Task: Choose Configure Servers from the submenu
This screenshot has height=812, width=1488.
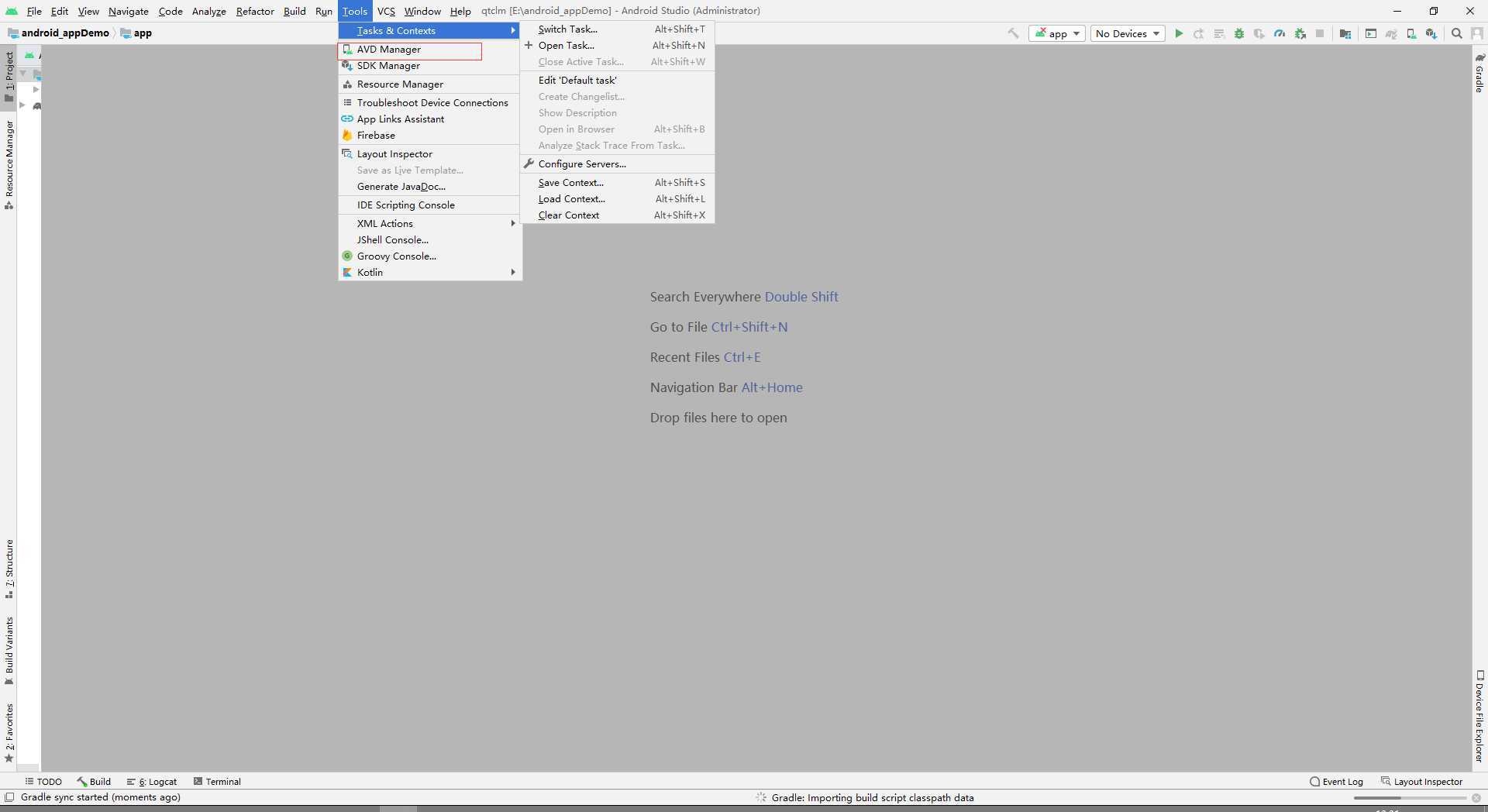Action: coord(581,164)
